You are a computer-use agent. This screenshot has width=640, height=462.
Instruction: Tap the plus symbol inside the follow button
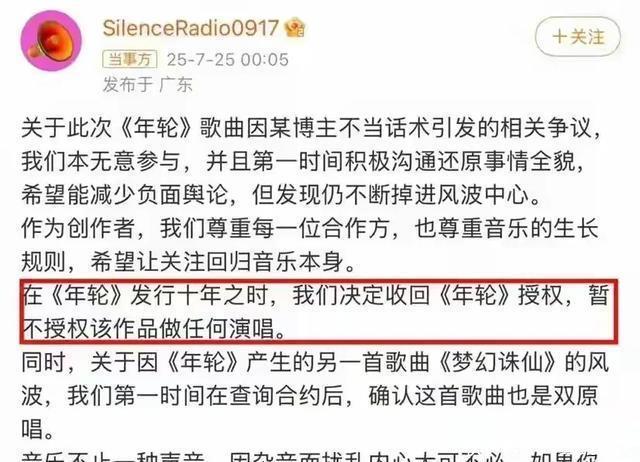(x=560, y=37)
